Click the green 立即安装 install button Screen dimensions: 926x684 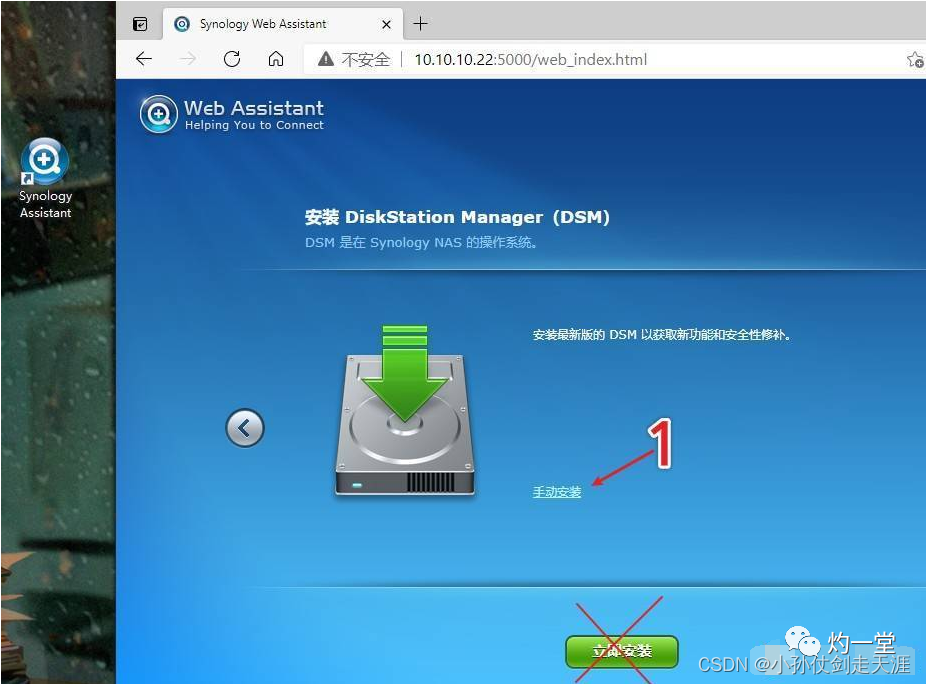pos(622,652)
